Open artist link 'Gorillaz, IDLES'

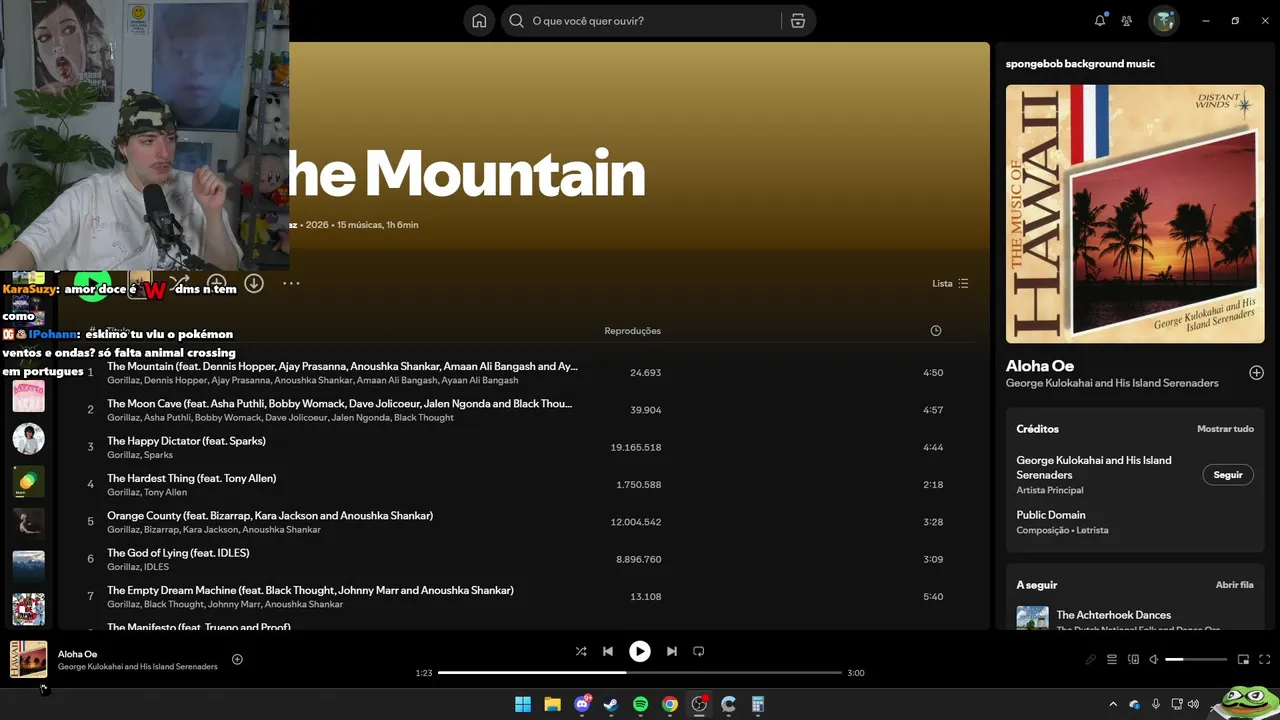point(138,567)
